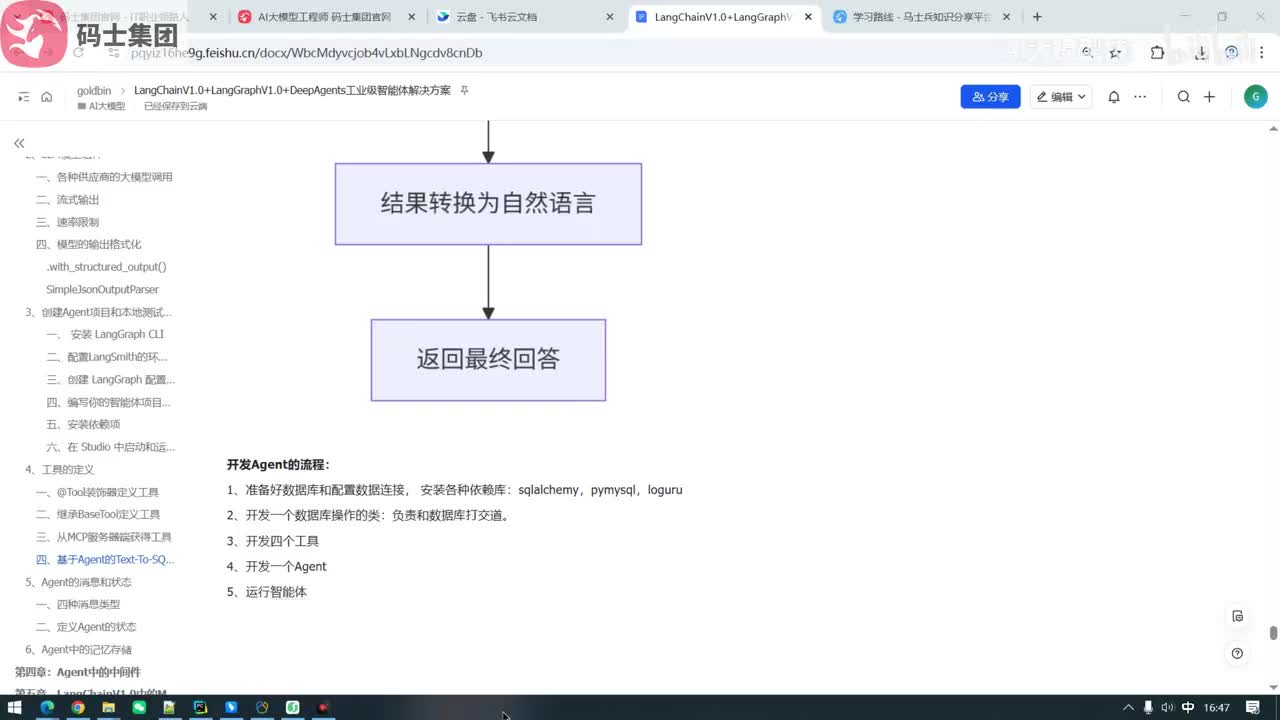Open goldbin breadcrumb link
Screen dimensions: 1280x720
click(94, 90)
